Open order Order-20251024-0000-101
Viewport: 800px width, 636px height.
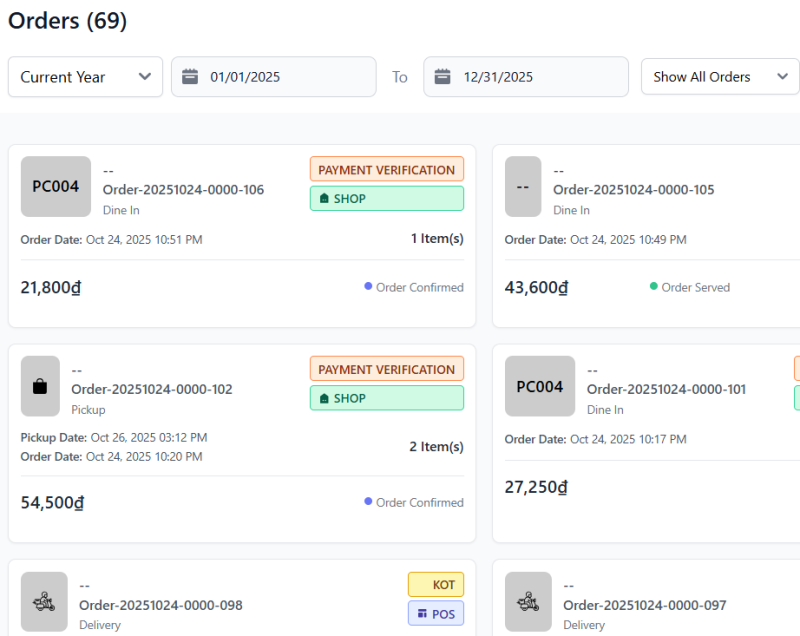(666, 390)
